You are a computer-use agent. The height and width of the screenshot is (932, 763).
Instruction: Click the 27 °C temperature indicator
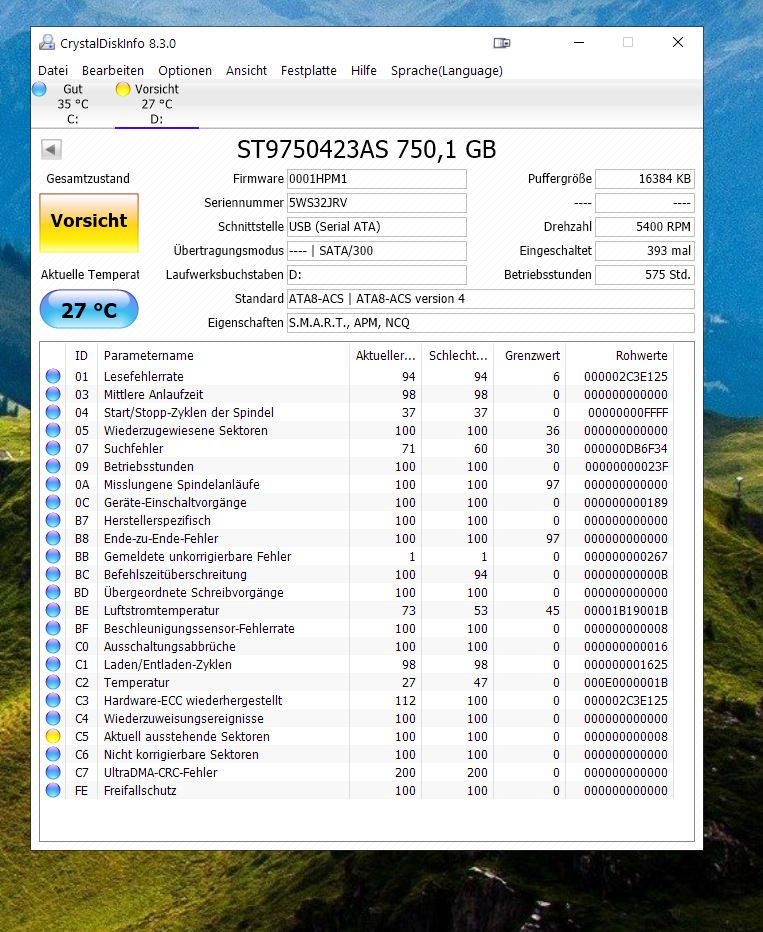click(x=89, y=309)
